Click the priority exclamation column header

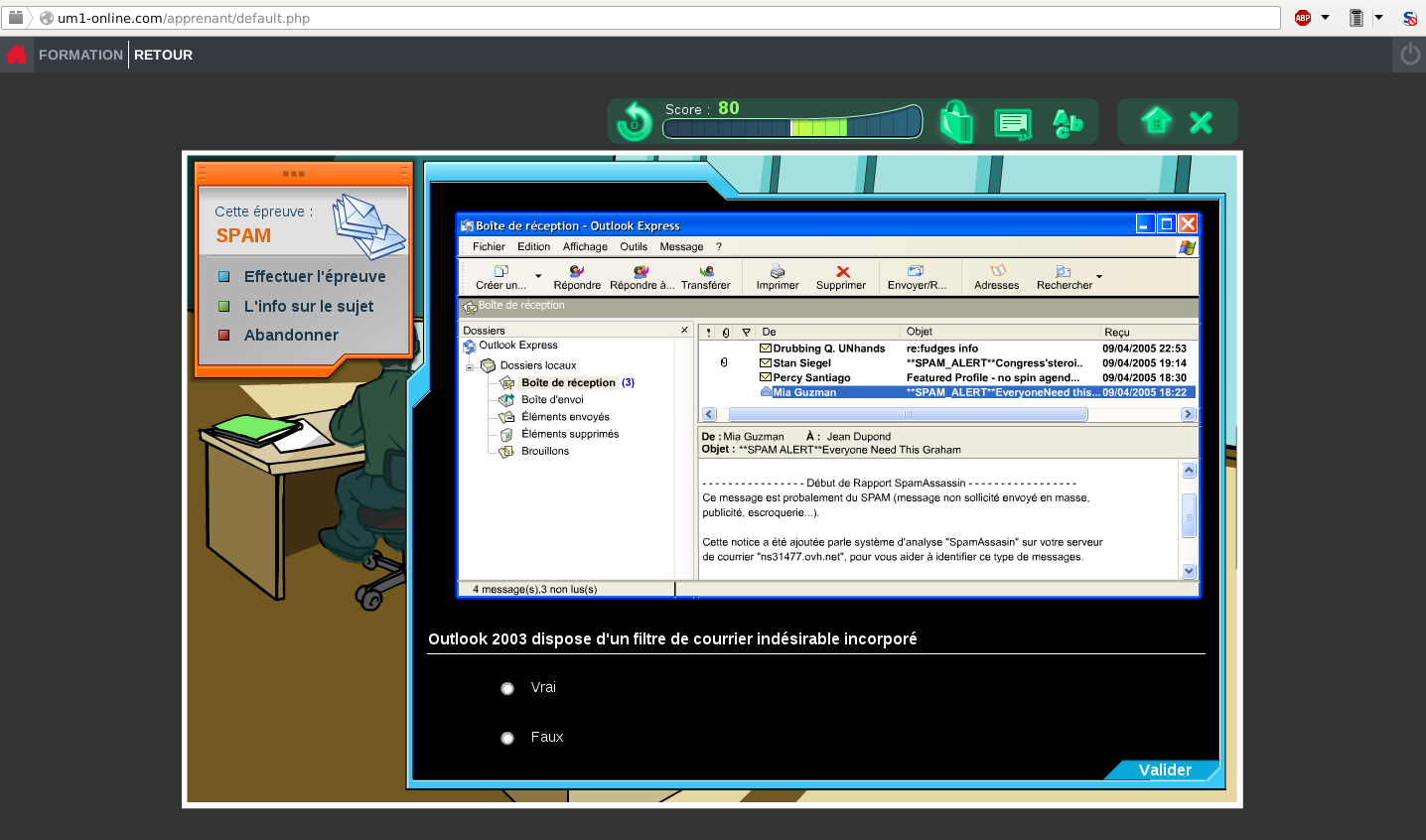coord(708,332)
